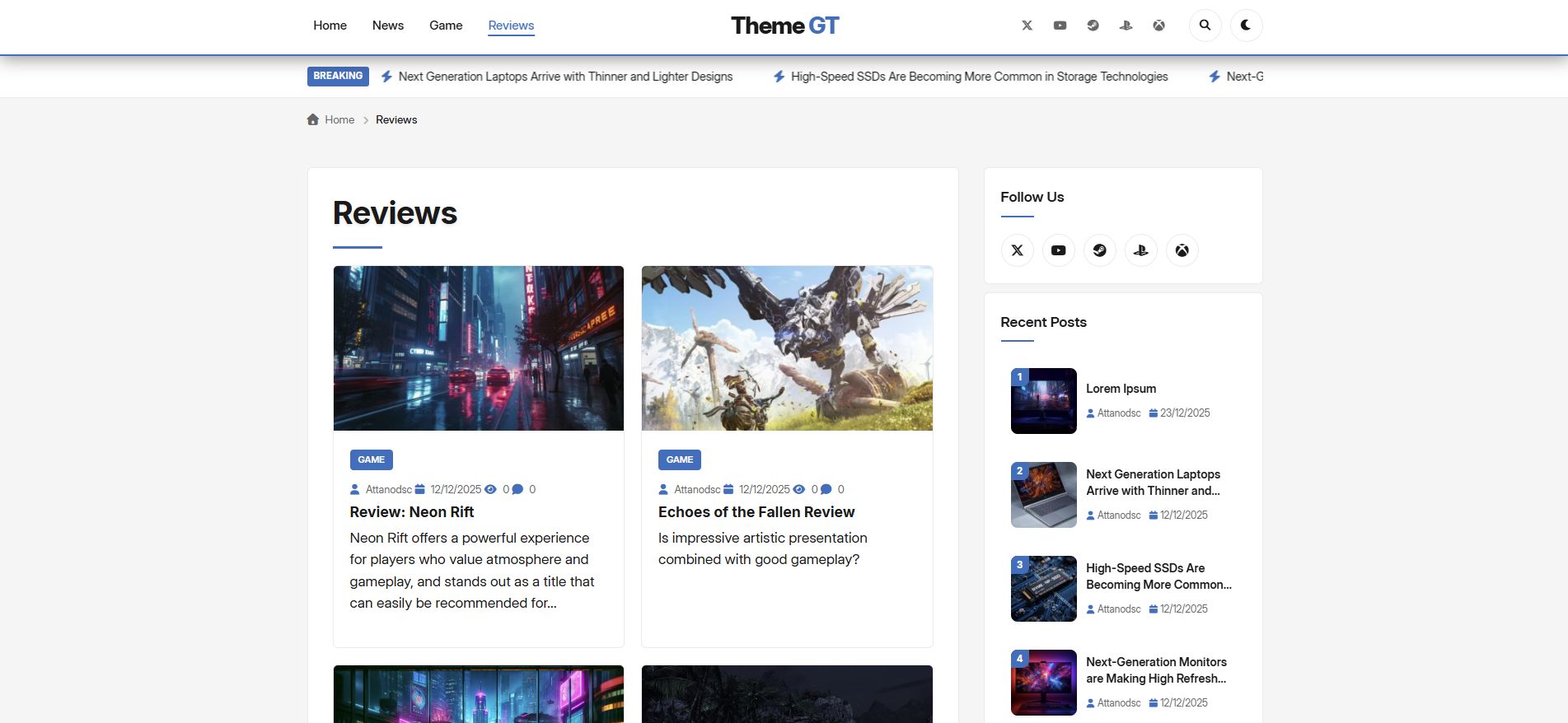Go to the News menu item
This screenshot has height=723, width=1568.
pos(387,26)
